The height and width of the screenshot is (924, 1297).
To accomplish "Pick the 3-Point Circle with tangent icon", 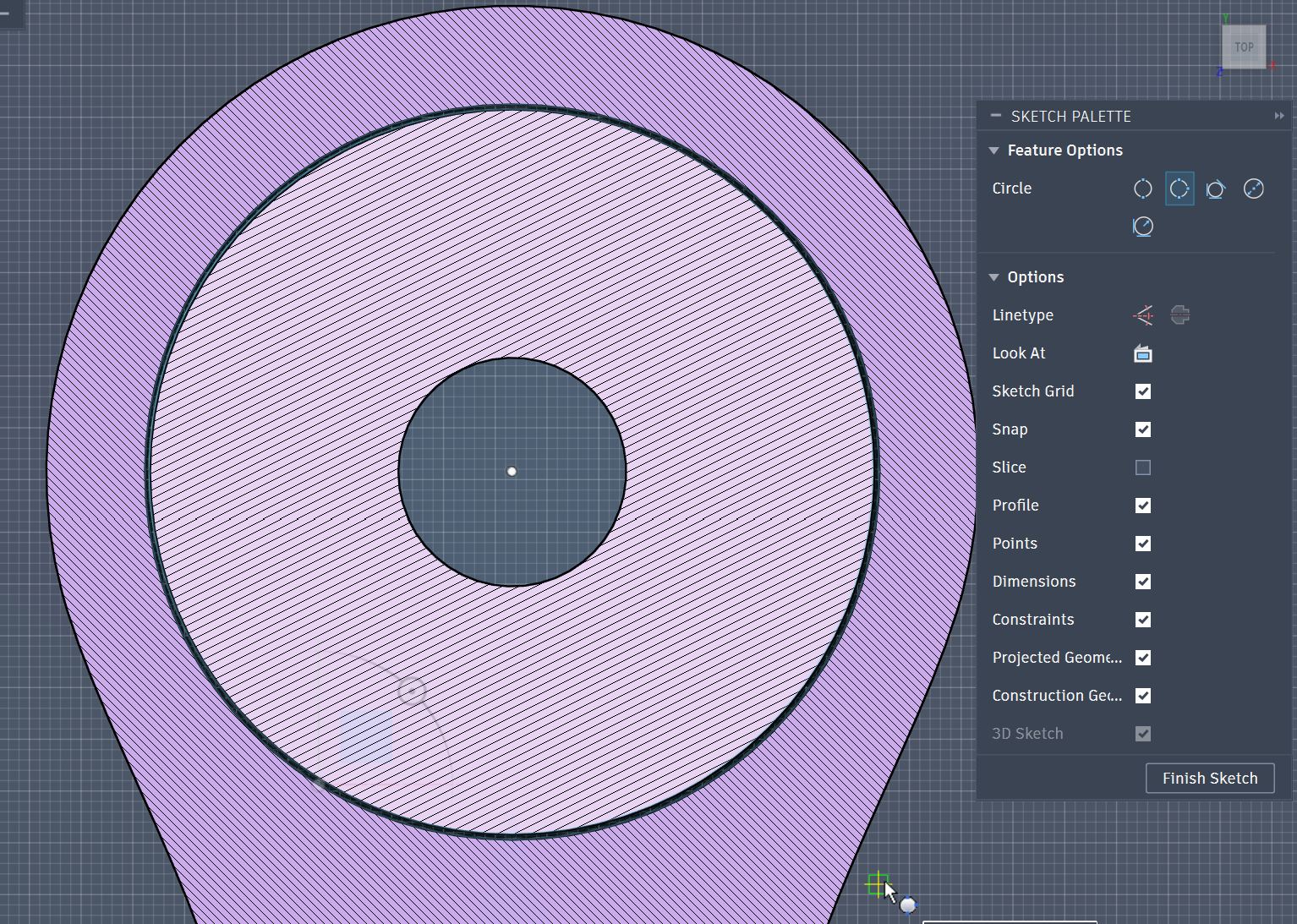I will 1216,188.
